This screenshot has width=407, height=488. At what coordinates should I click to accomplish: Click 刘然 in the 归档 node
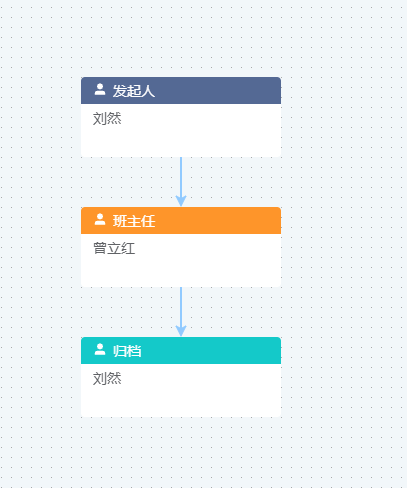107,379
